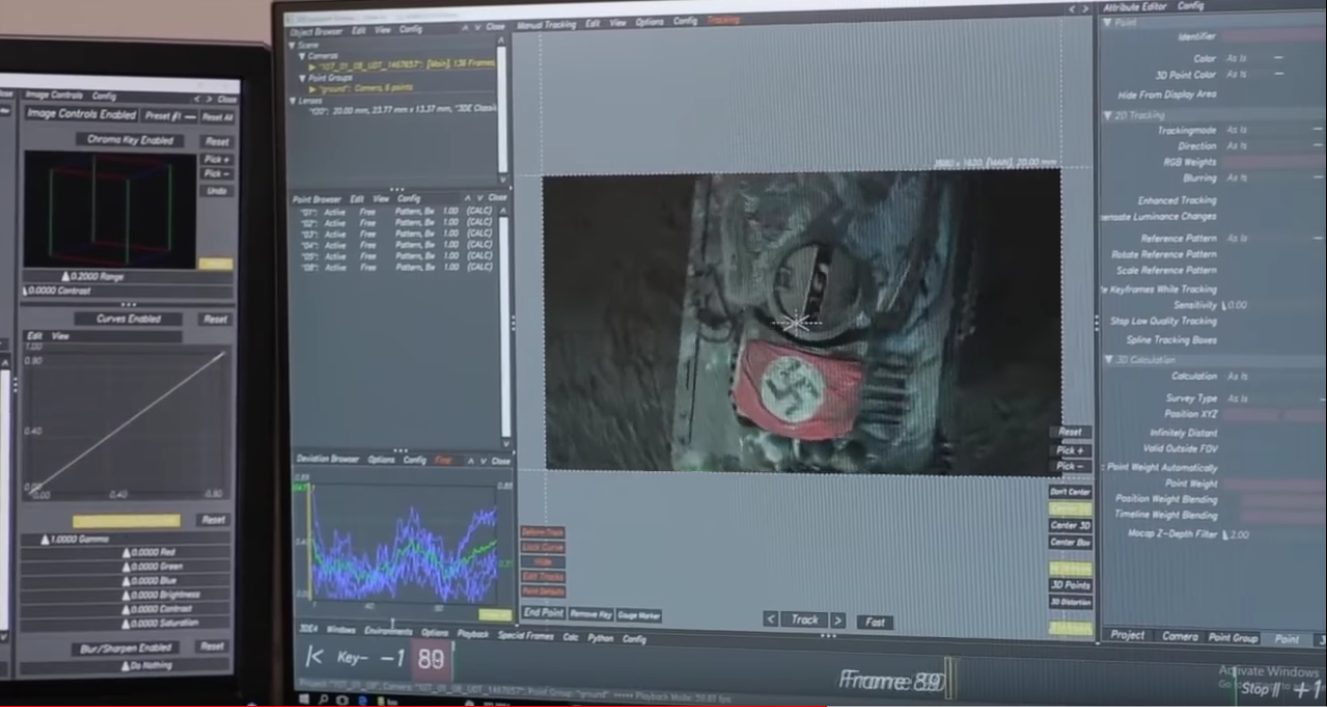This screenshot has width=1327, height=707.
Task: Collapse the Lenses tree node
Action: click(294, 100)
